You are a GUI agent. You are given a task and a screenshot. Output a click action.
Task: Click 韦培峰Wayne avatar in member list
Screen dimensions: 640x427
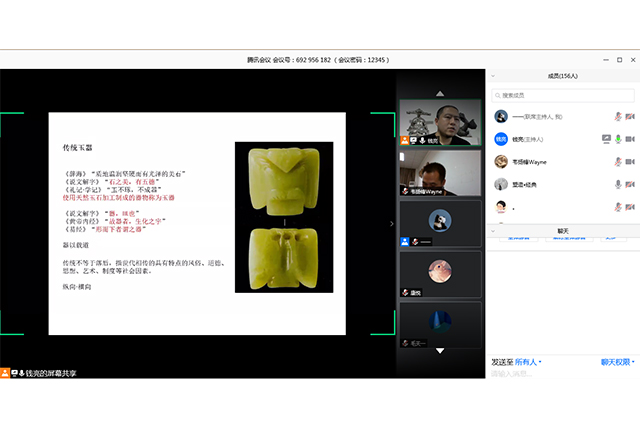point(501,162)
